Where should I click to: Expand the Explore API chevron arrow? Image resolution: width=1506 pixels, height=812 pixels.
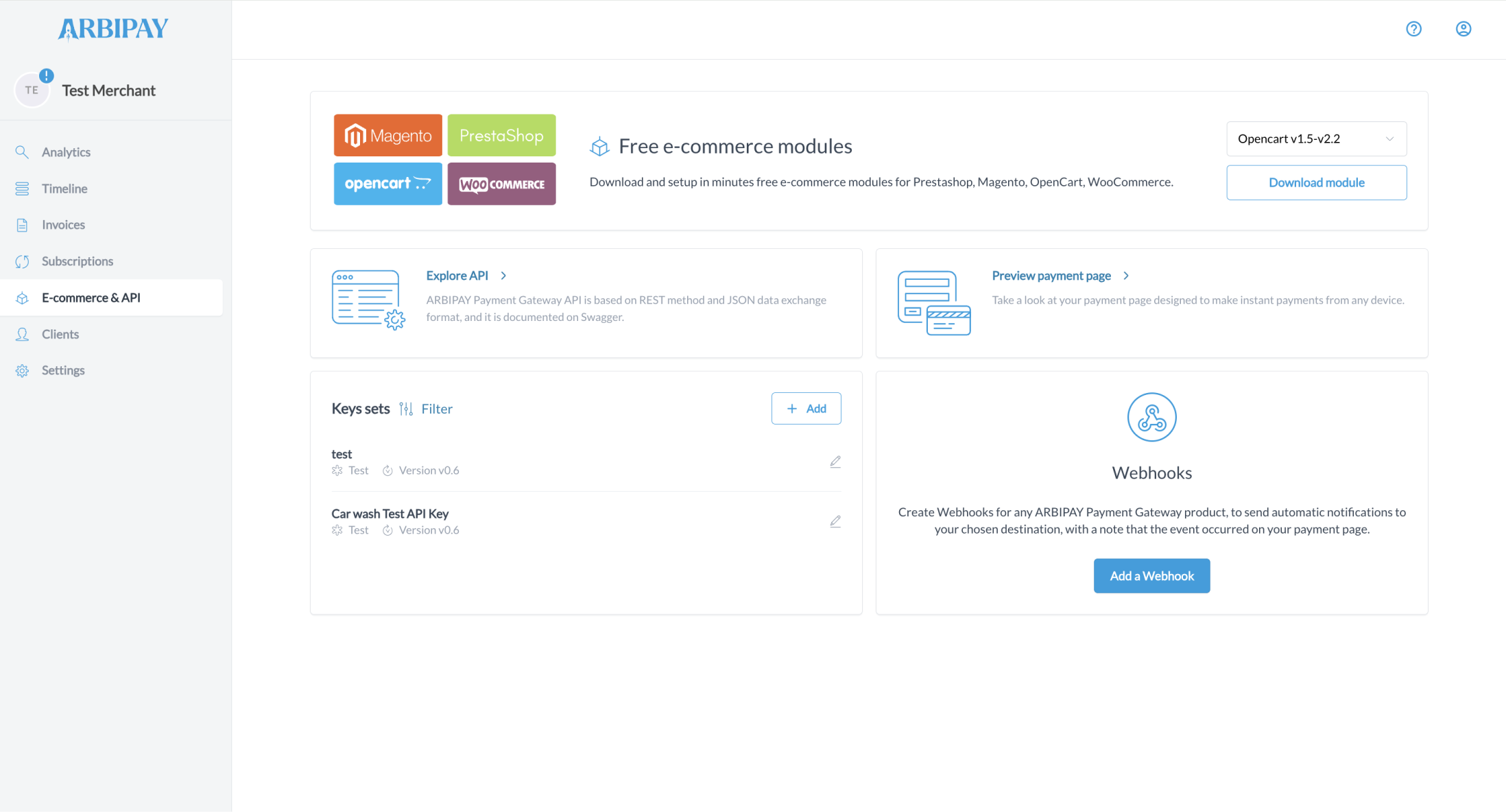[x=503, y=275]
